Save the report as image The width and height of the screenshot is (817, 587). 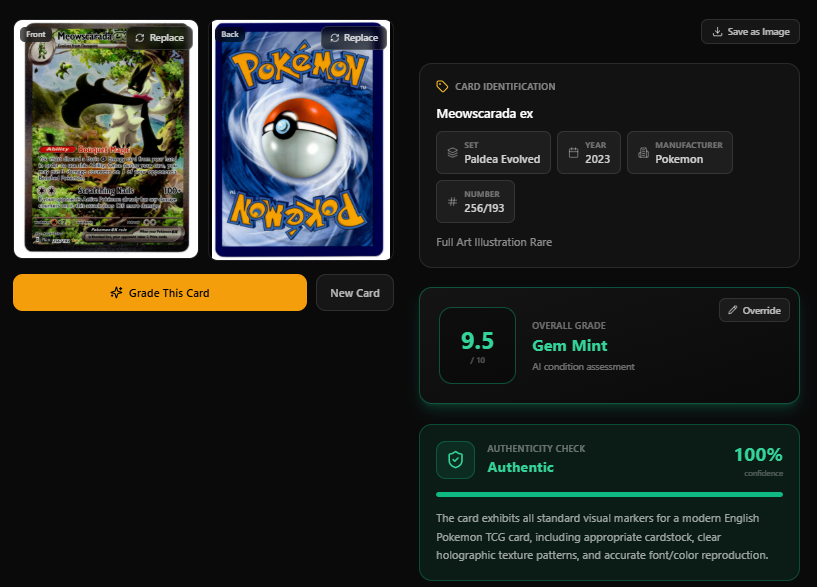pyautogui.click(x=750, y=32)
